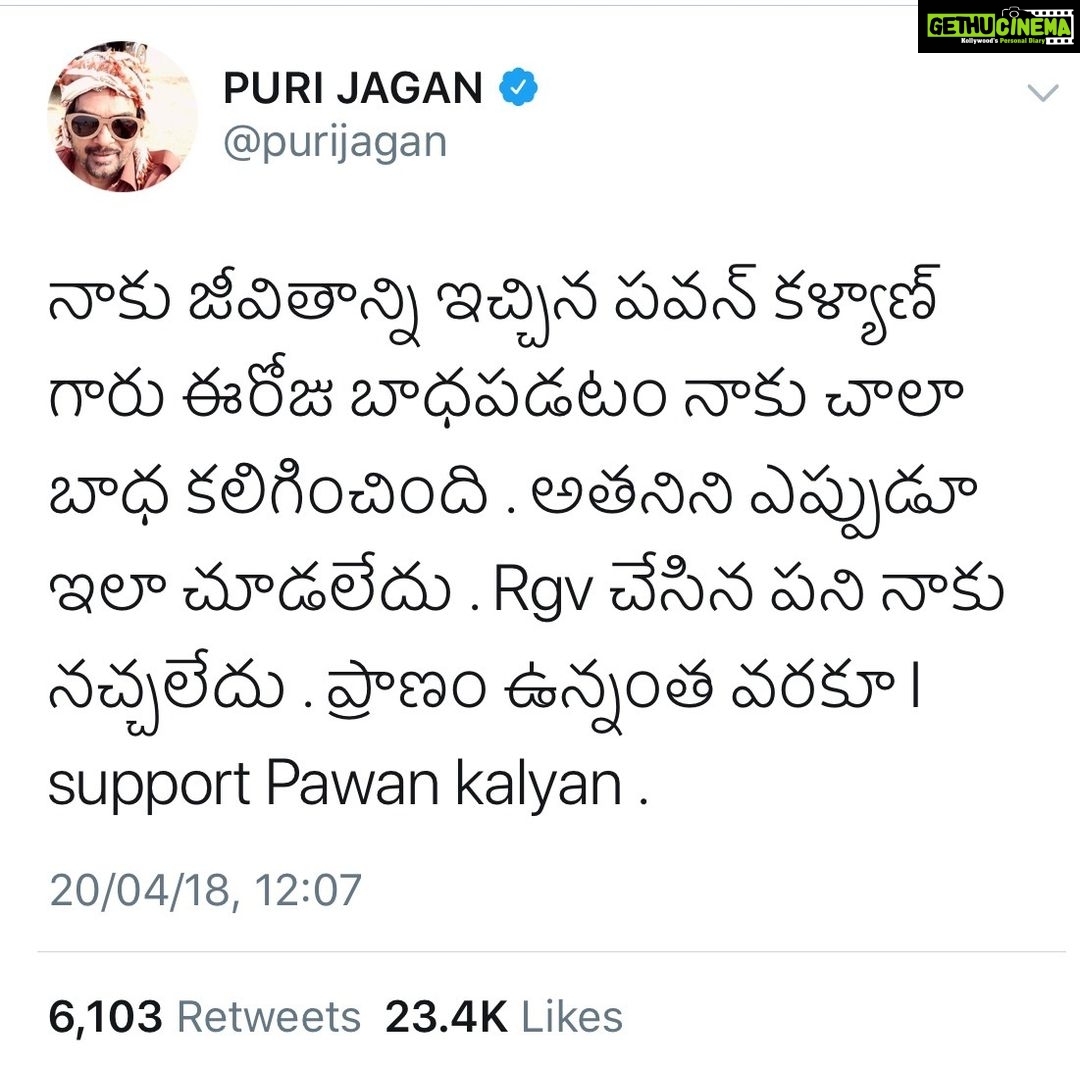This screenshot has height=1068, width=1080.
Task: Select the text support Pawan kalyan
Action: coord(348,786)
